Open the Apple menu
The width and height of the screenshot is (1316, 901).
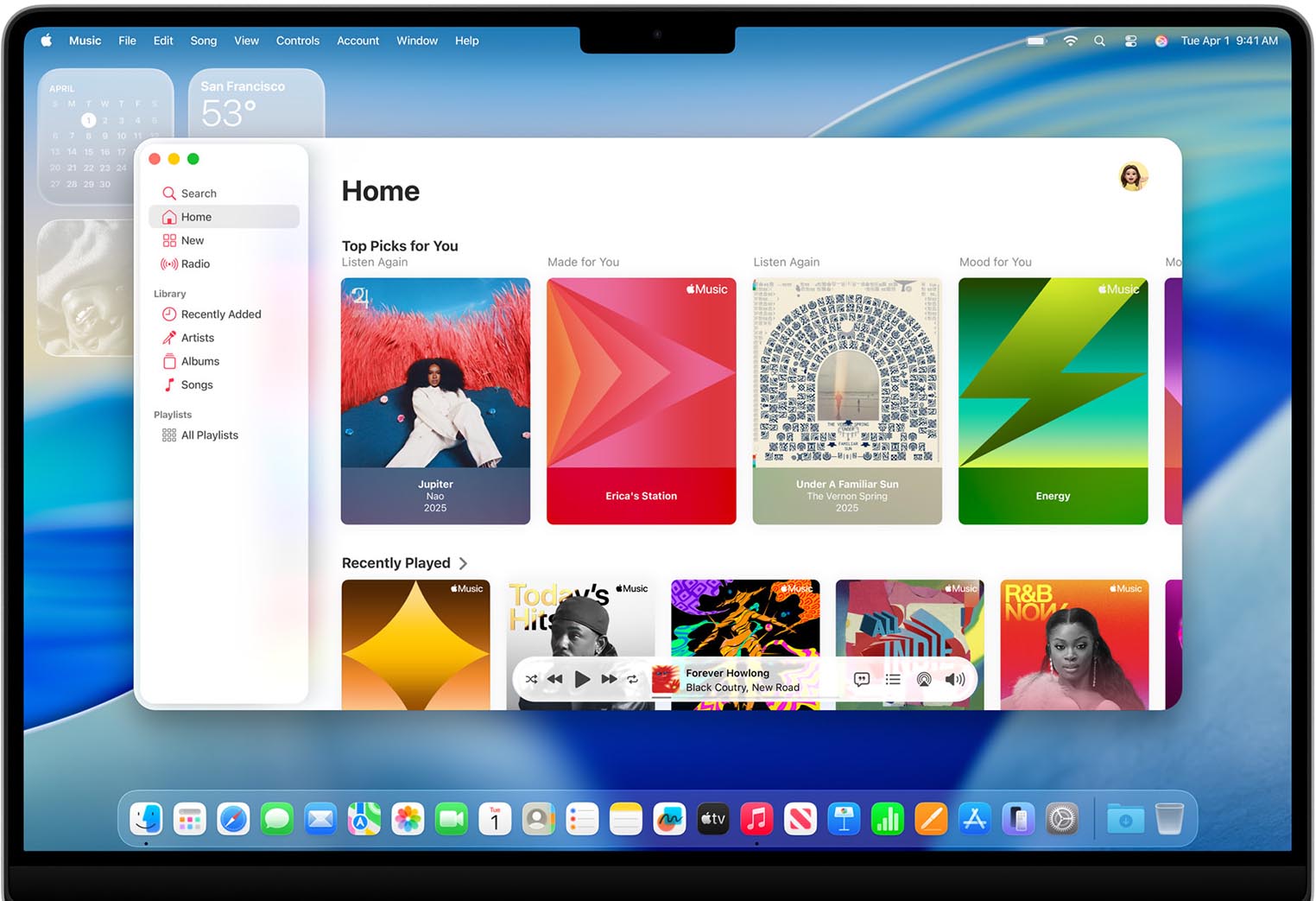tap(47, 40)
